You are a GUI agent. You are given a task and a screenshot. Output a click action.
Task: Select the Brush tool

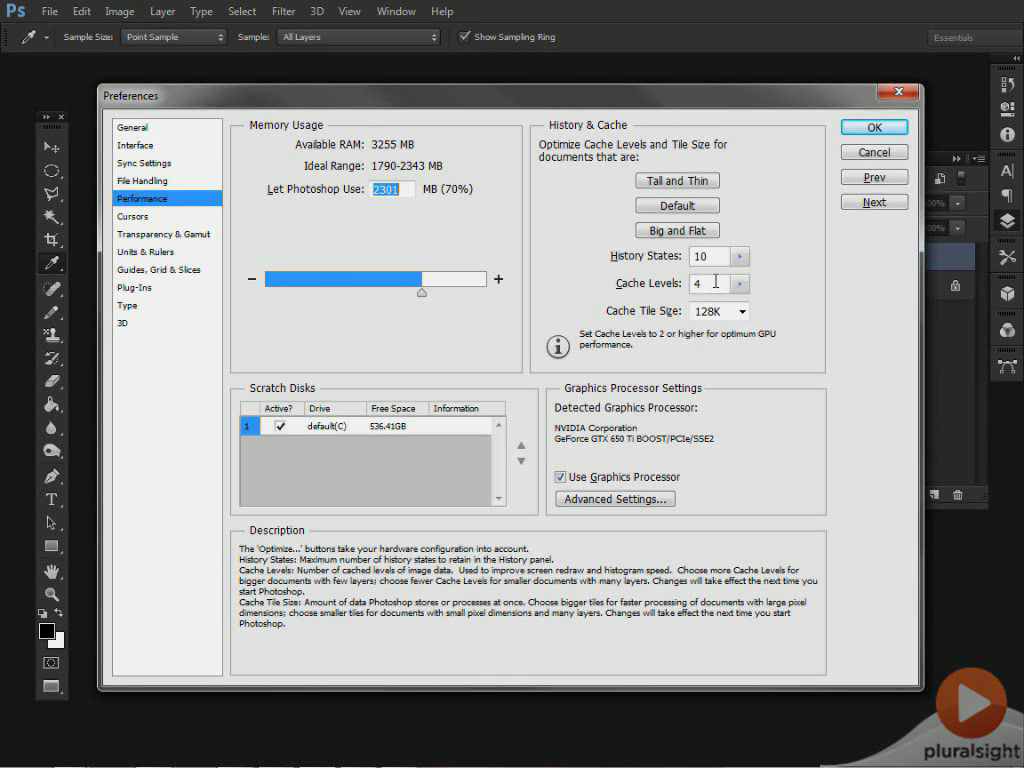point(51,312)
